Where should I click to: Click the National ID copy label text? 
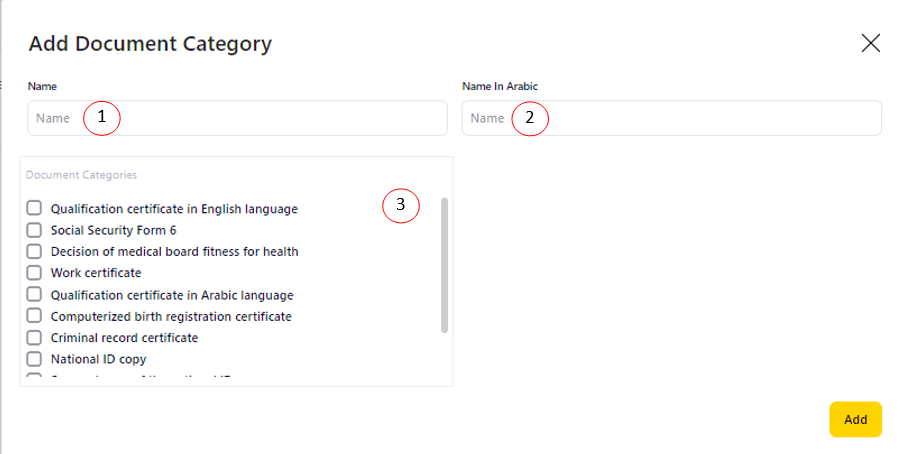click(99, 359)
